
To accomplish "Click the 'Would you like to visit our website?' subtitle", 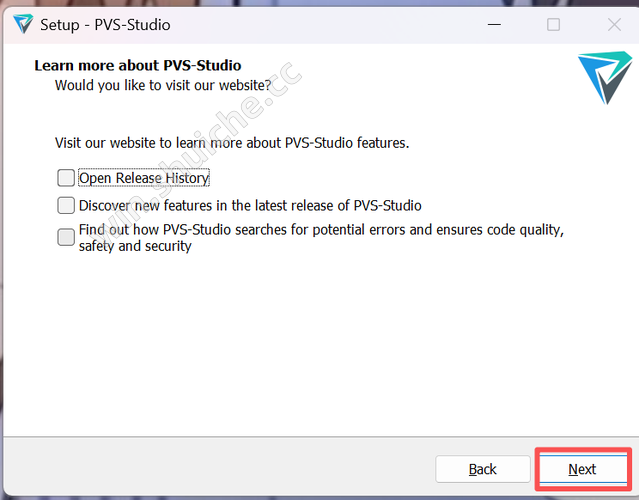I will pos(162,85).
